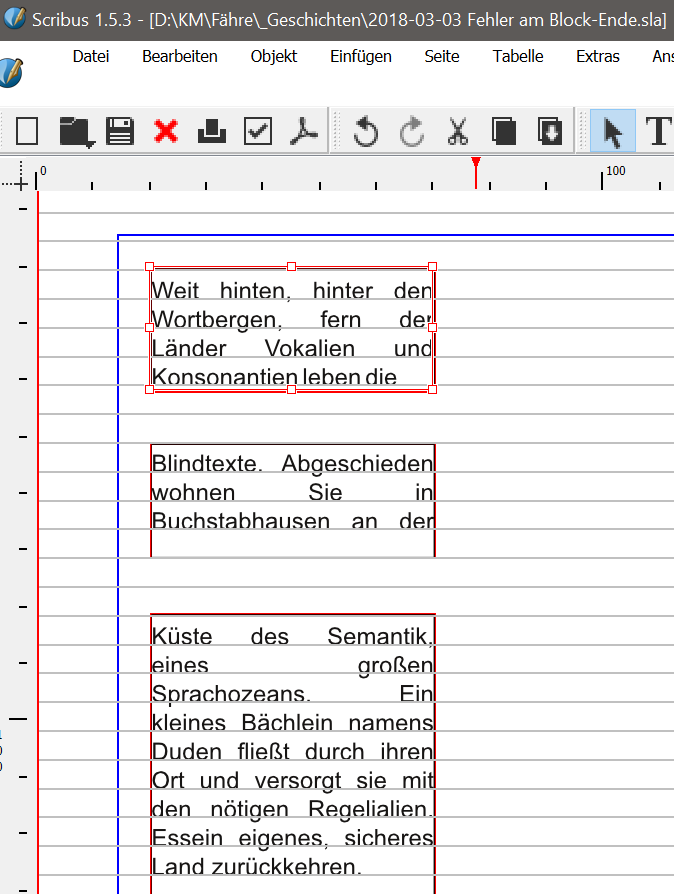Viewport: 674px width, 894px height.
Task: Click the Copy icon in toolbar
Action: coord(503,131)
